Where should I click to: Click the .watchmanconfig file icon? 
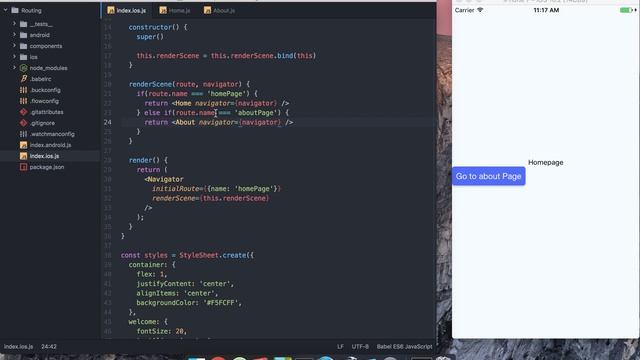pyautogui.click(x=24, y=134)
